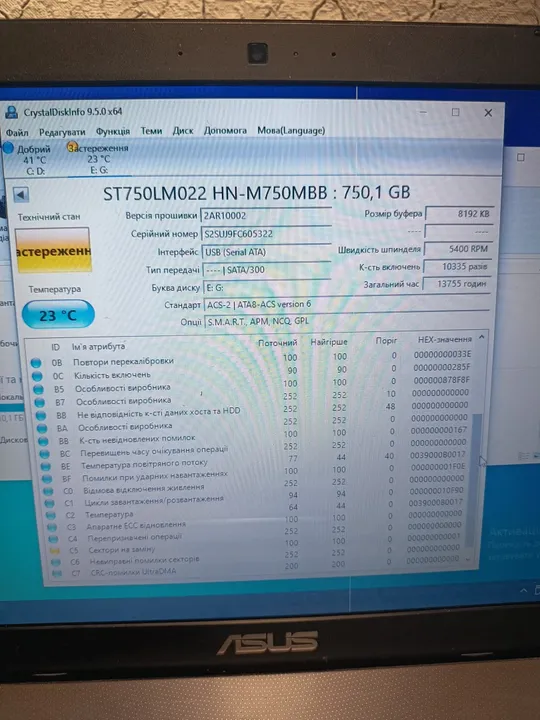The image size is (540, 720).
Task: Click serial number field S2SUJ9FC605322
Action: [x=266, y=233]
